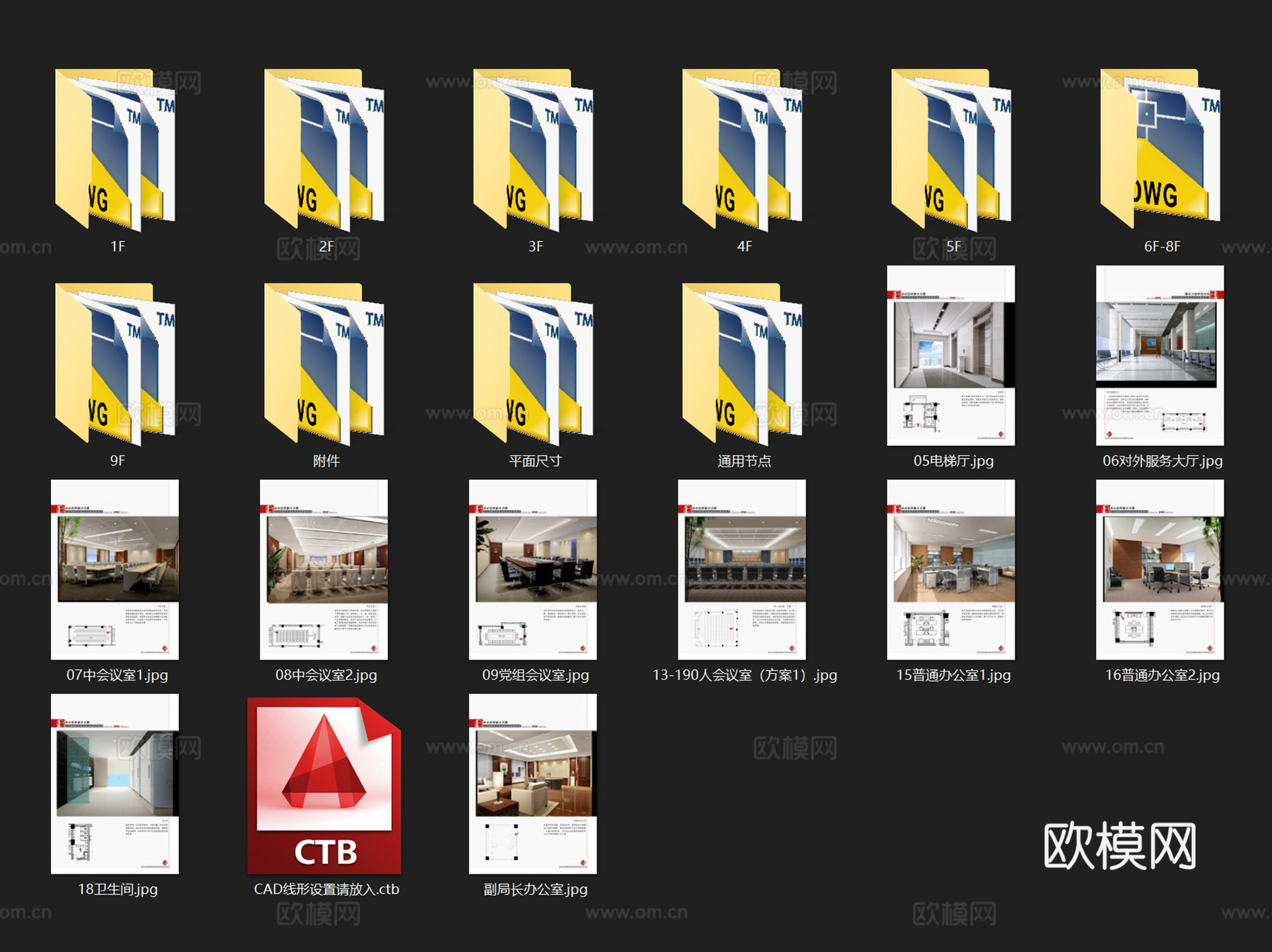Click the 15普通办公室1.jpg thumbnail

(x=951, y=570)
